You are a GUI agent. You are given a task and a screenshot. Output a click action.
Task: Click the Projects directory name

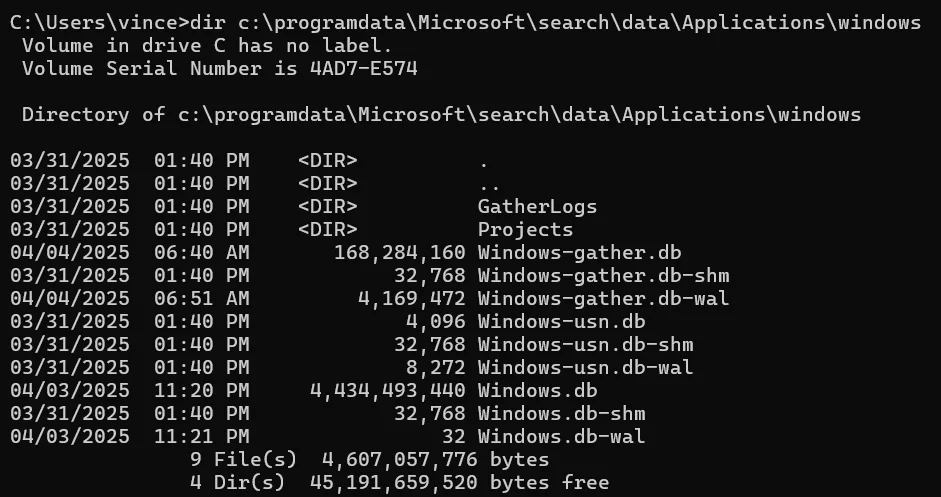pyautogui.click(x=525, y=229)
